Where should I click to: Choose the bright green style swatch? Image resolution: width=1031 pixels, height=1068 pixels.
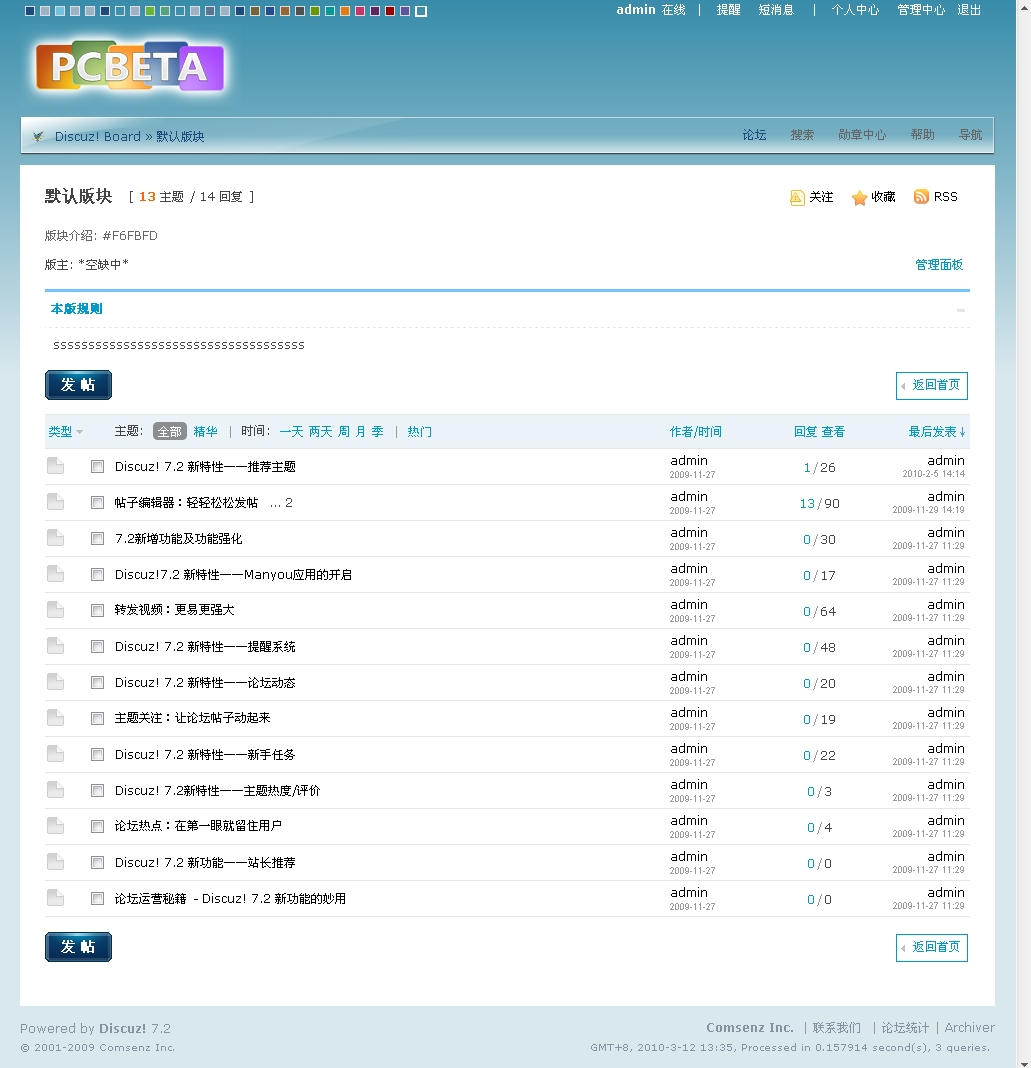point(150,11)
